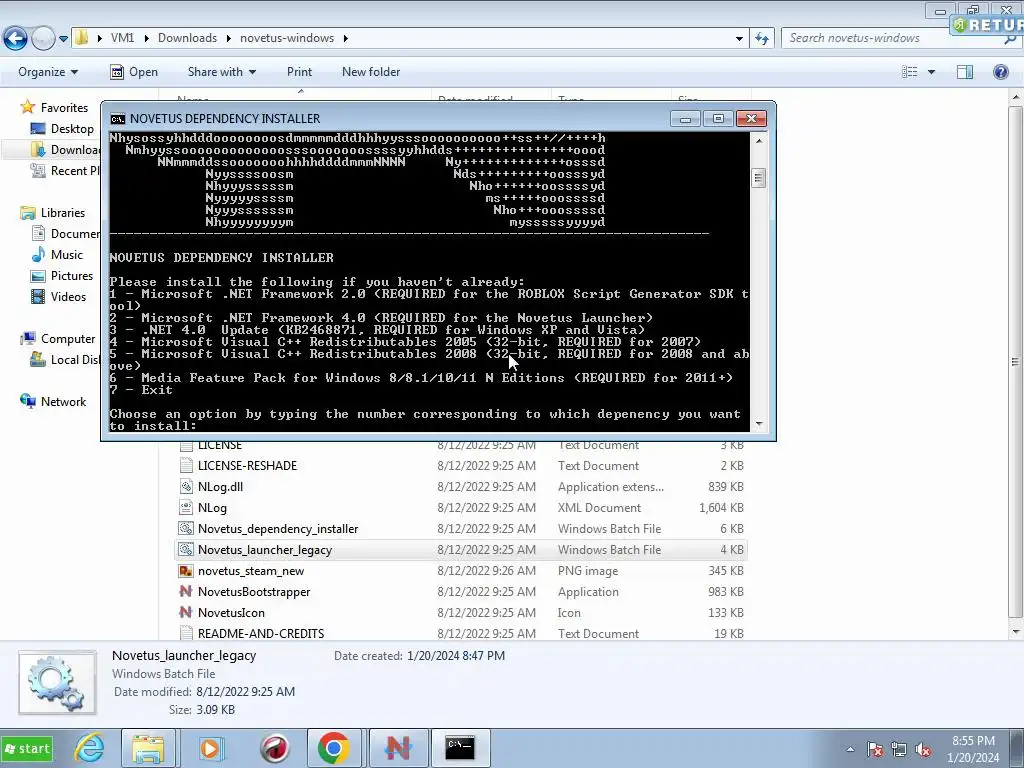The width and height of the screenshot is (1024, 768).
Task: Show hidden system tray icons arrow
Action: point(850,749)
